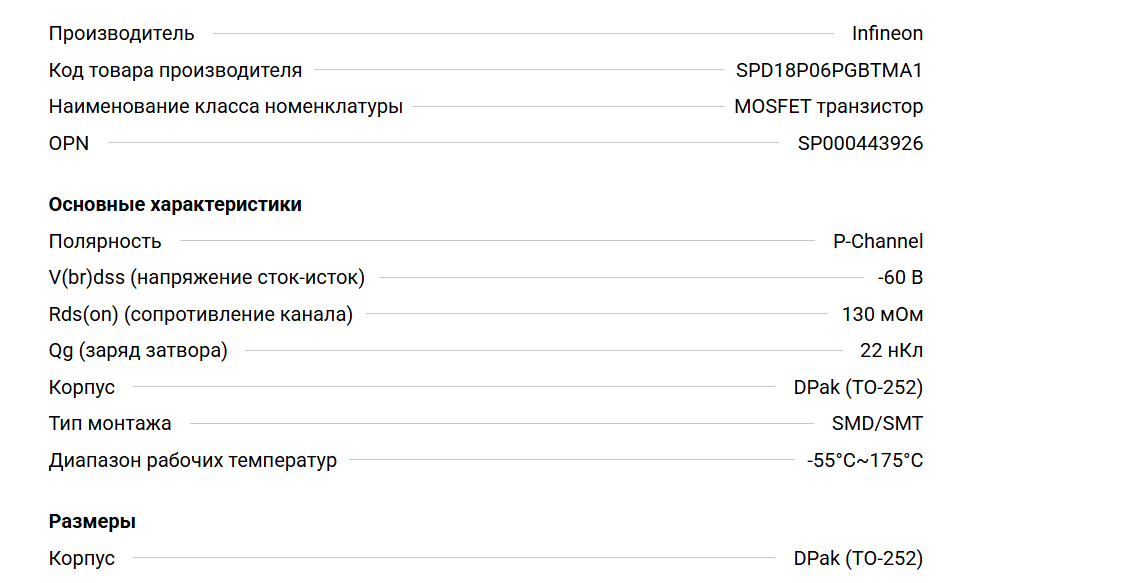The image size is (1130, 583).
Task: Click the "Код товара производителя" label
Action: pos(175,70)
